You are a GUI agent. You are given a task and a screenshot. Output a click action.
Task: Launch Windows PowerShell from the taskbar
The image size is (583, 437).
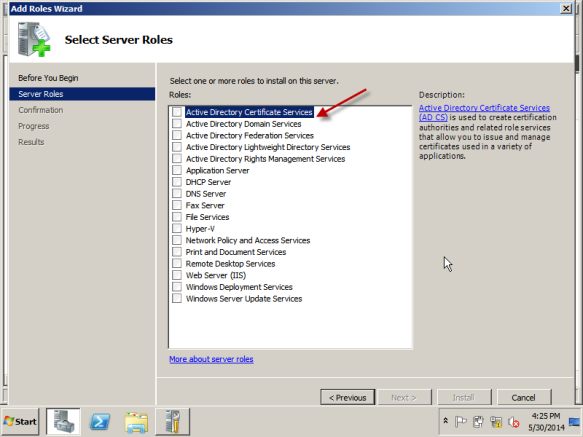pyautogui.click(x=100, y=422)
